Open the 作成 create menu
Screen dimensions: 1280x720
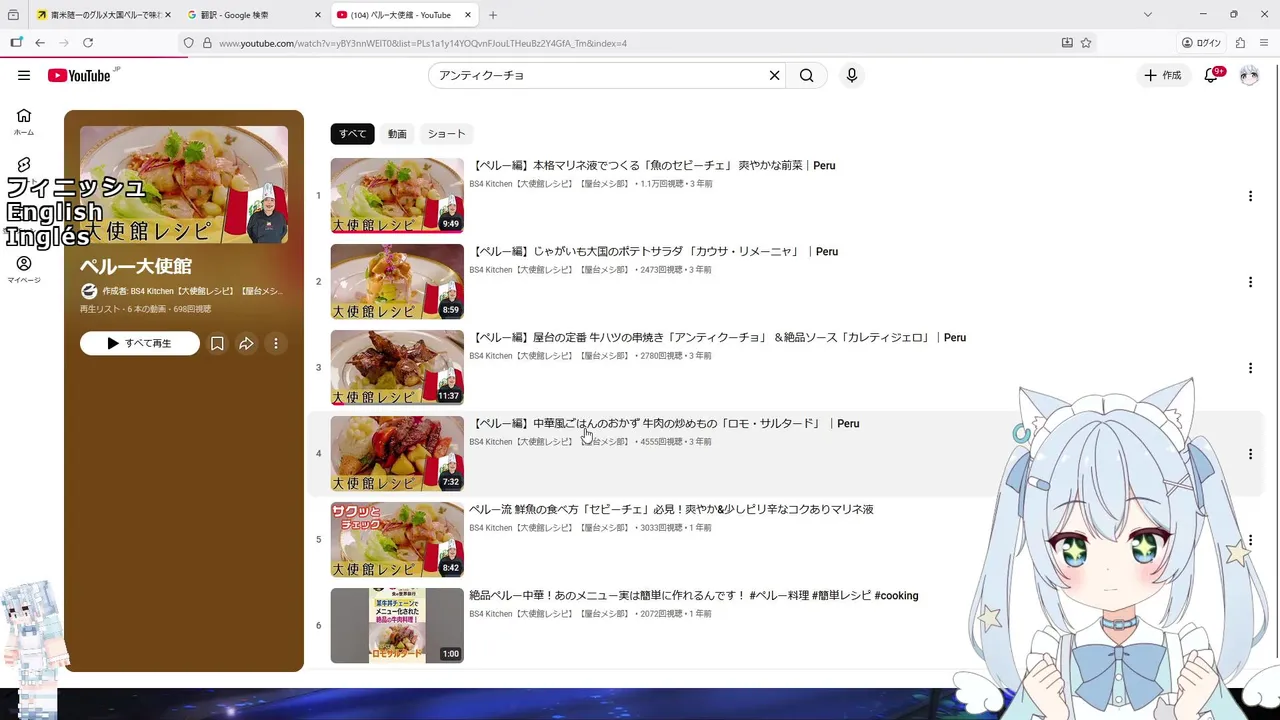pyautogui.click(x=1163, y=75)
